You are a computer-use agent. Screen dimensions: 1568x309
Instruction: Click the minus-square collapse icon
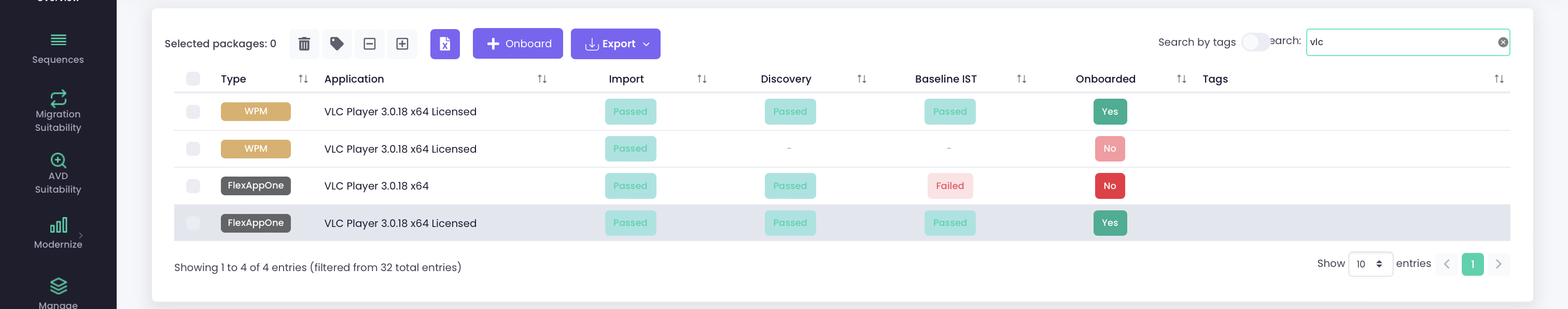pyautogui.click(x=370, y=44)
